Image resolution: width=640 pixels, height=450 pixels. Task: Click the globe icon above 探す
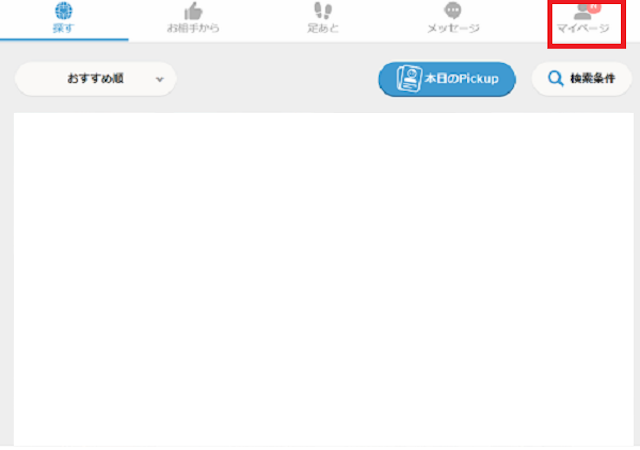[64, 11]
